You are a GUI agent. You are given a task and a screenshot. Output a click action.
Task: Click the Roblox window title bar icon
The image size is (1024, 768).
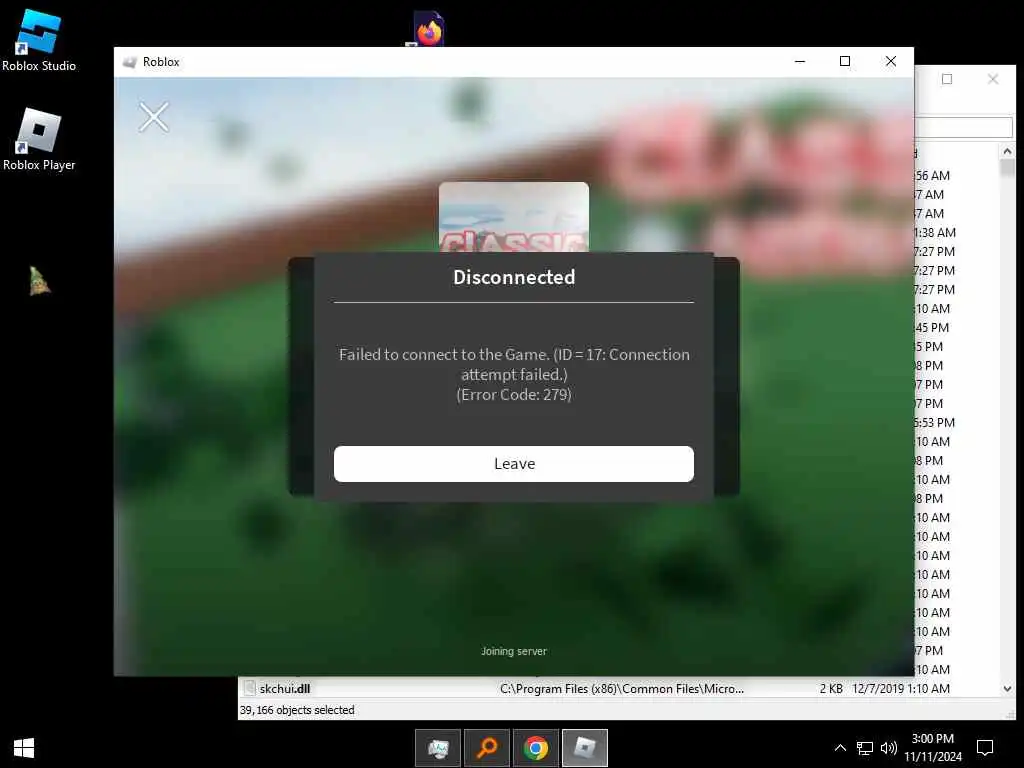(130, 62)
